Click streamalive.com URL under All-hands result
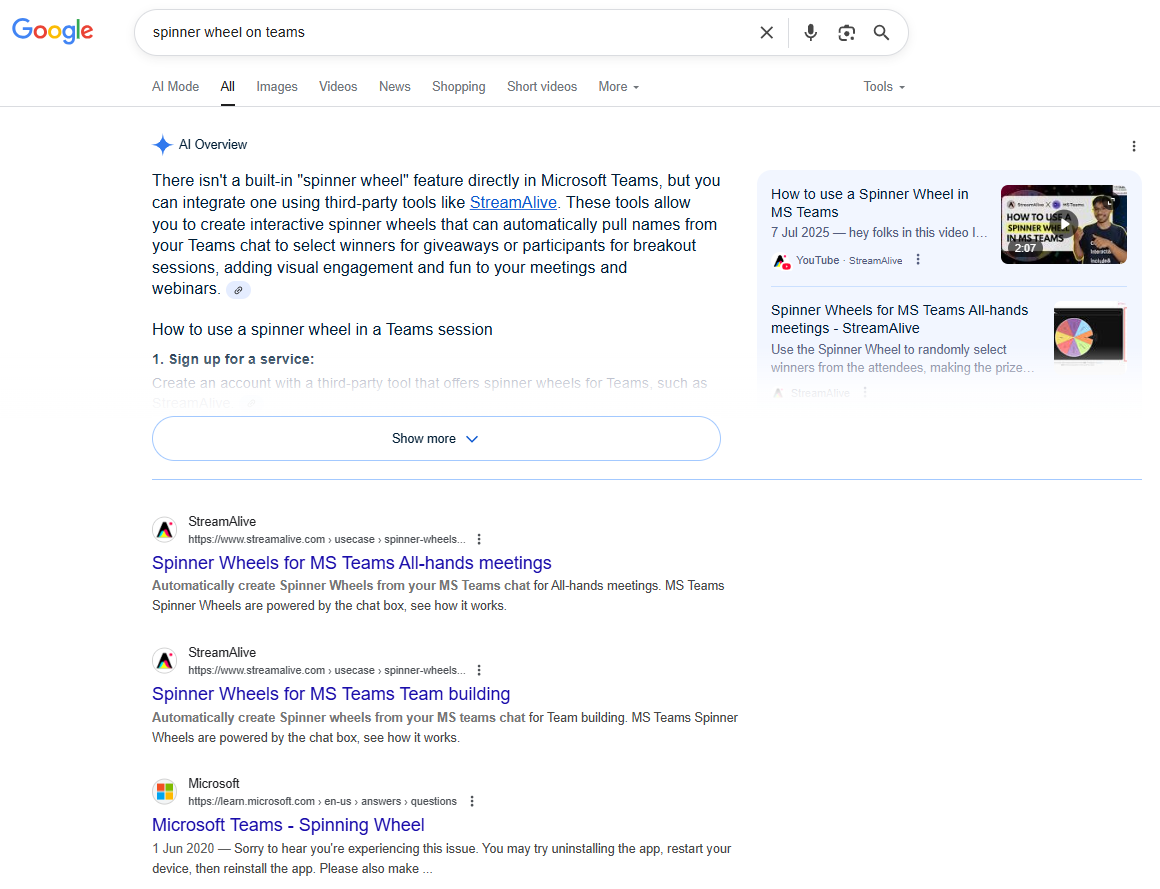 click(327, 539)
